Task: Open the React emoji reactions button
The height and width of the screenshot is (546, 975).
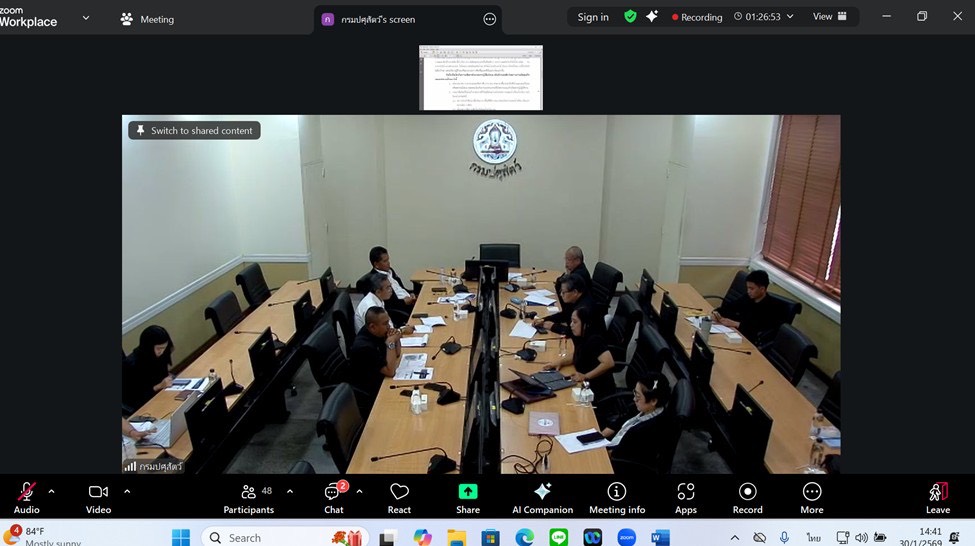Action: (399, 497)
